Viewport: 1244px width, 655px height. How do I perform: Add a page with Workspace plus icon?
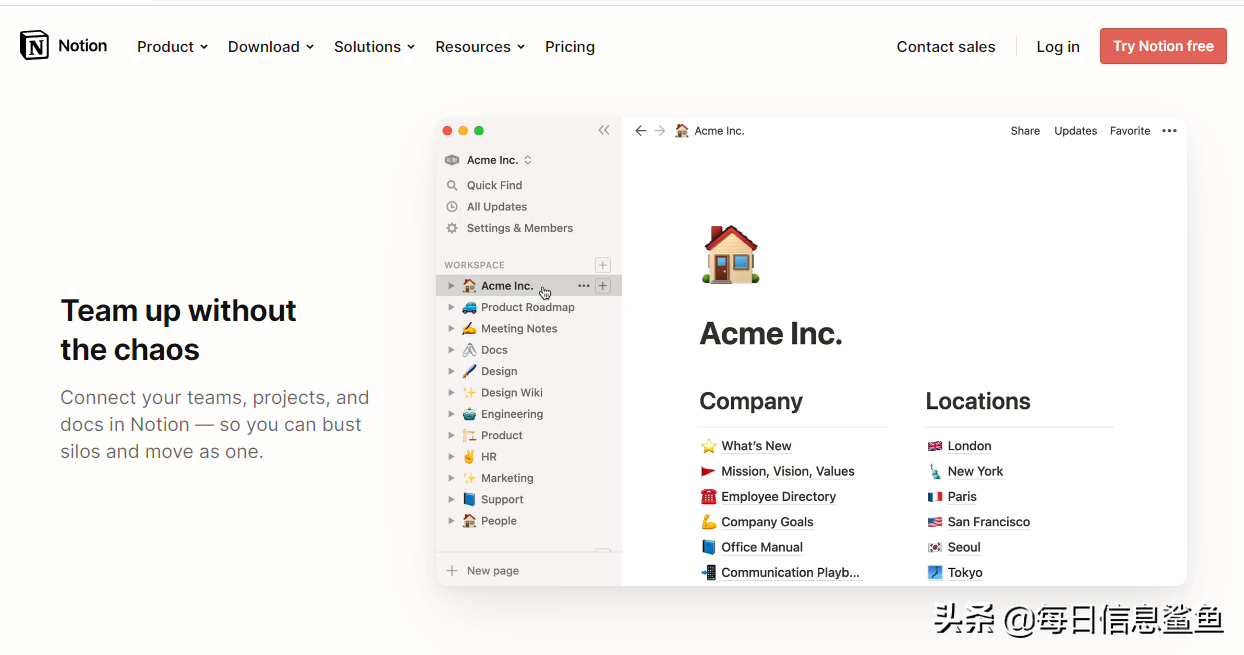pyautogui.click(x=603, y=265)
